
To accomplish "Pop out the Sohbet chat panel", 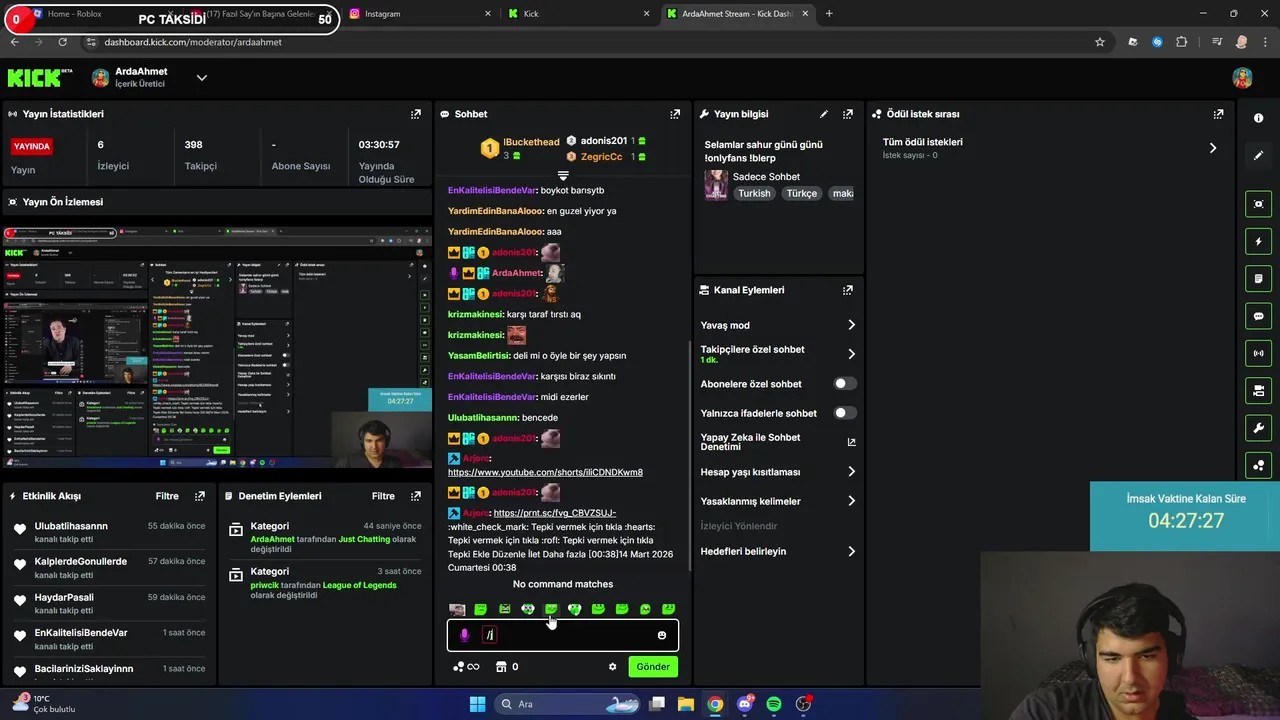I will (x=675, y=114).
